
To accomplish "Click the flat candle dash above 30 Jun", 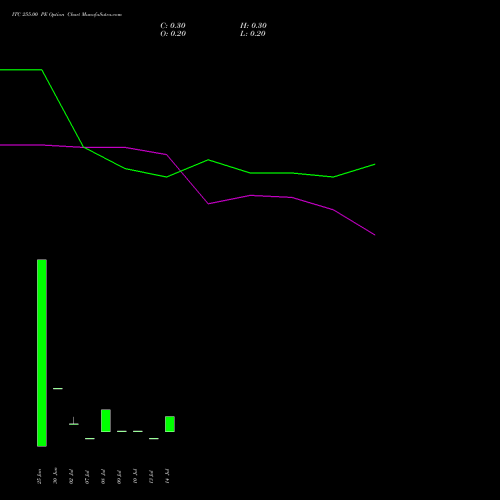I will tap(58, 388).
